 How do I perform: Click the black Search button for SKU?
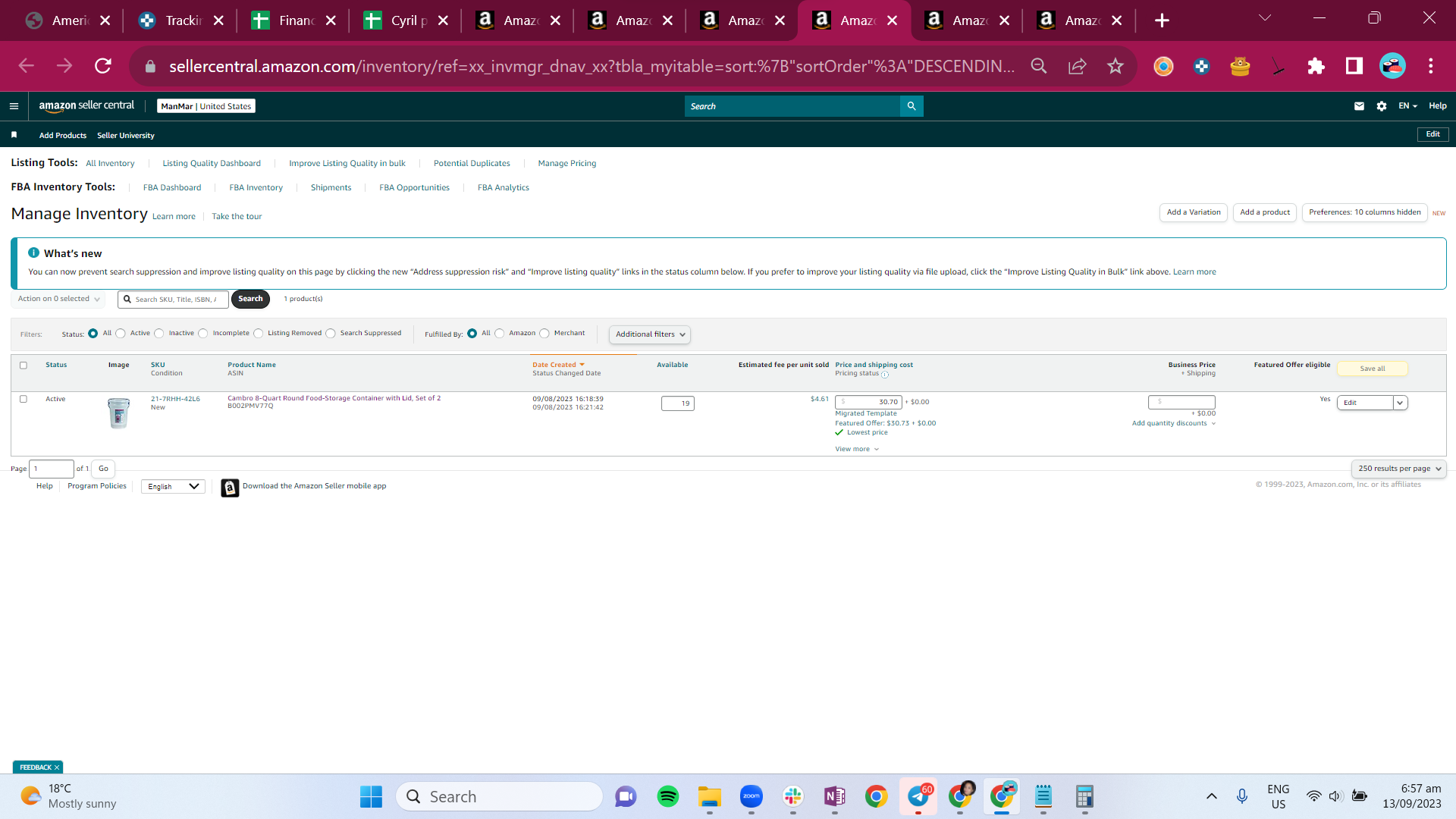click(x=250, y=299)
